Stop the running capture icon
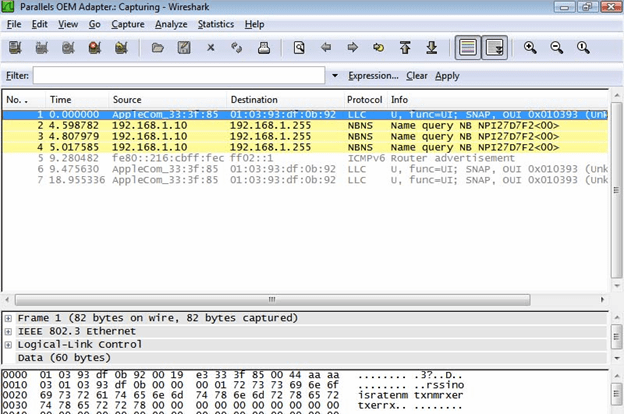The height and width of the screenshot is (415, 625). [95, 48]
